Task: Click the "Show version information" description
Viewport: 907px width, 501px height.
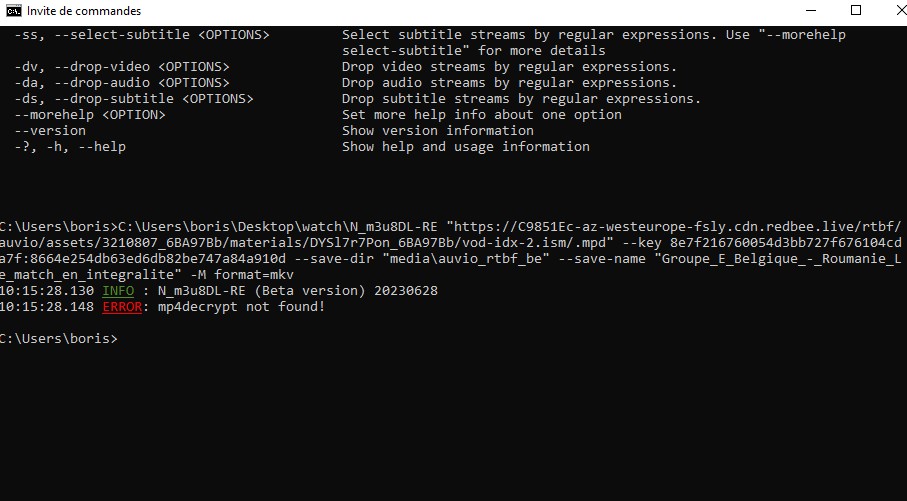Action: tap(437, 131)
